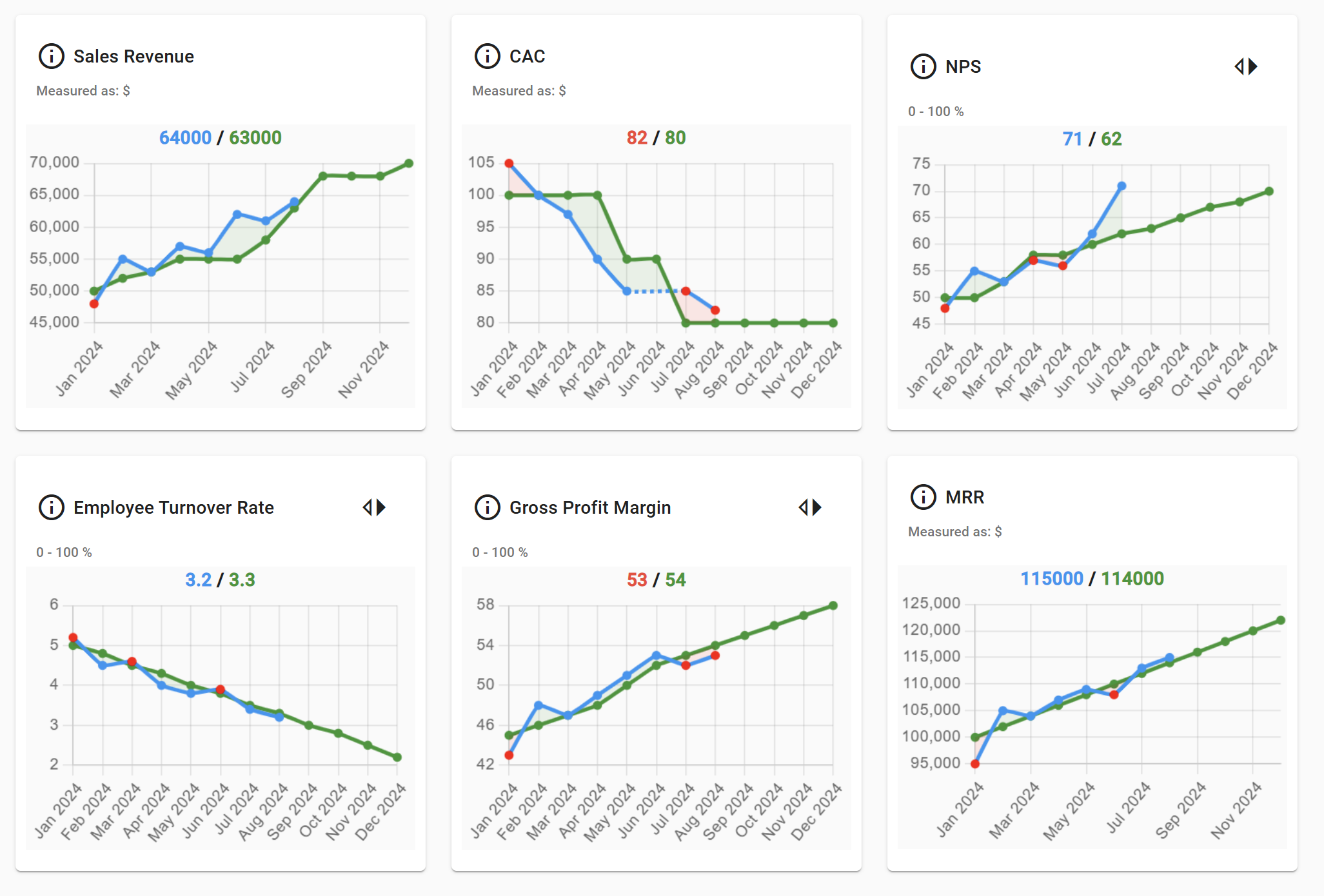Click the right arrow on the NPS card
The width and height of the screenshot is (1324, 896).
tap(1253, 66)
